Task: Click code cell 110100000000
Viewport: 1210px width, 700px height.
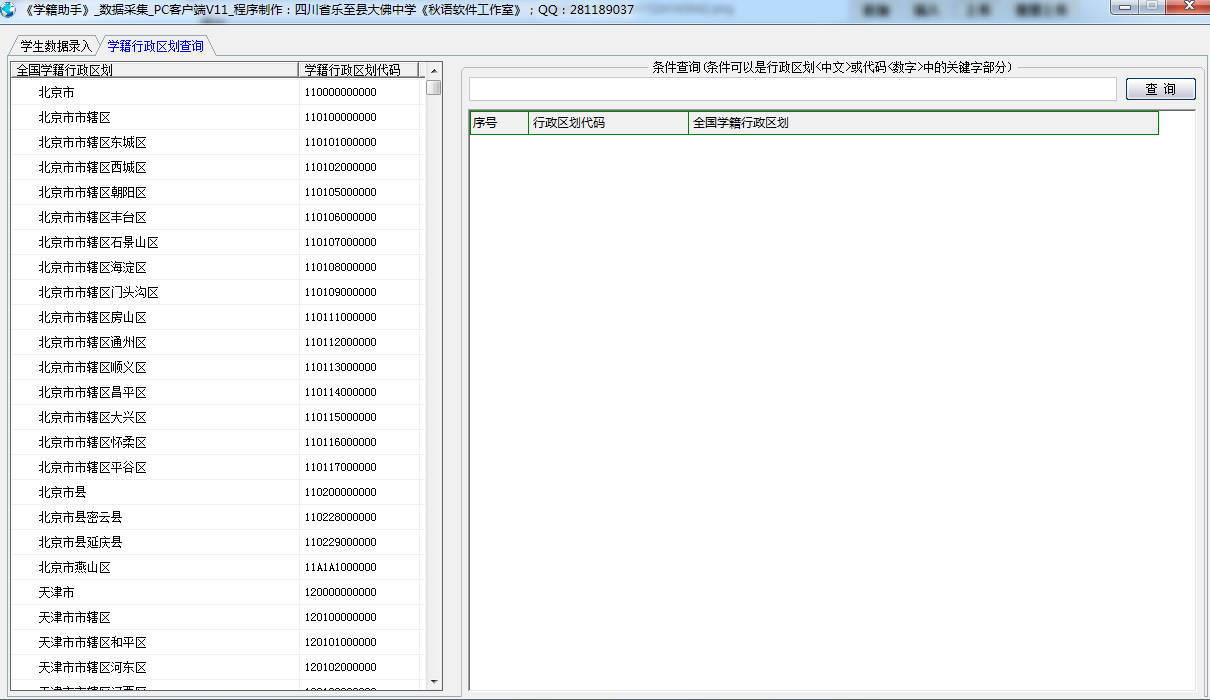Action: click(x=359, y=117)
